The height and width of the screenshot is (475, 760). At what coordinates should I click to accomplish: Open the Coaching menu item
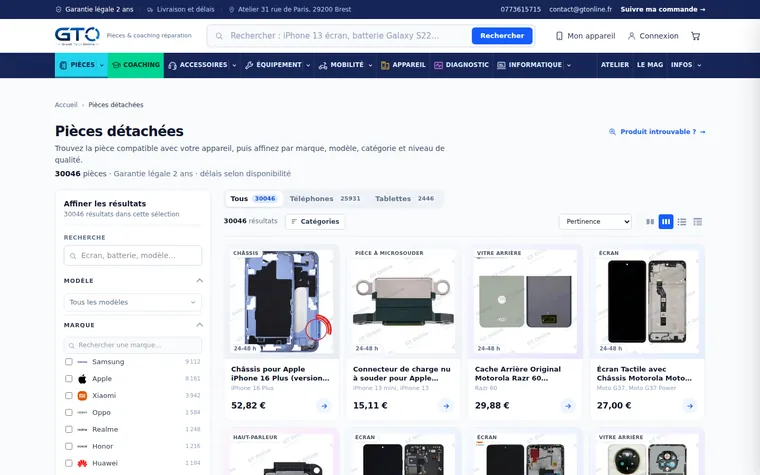point(136,65)
